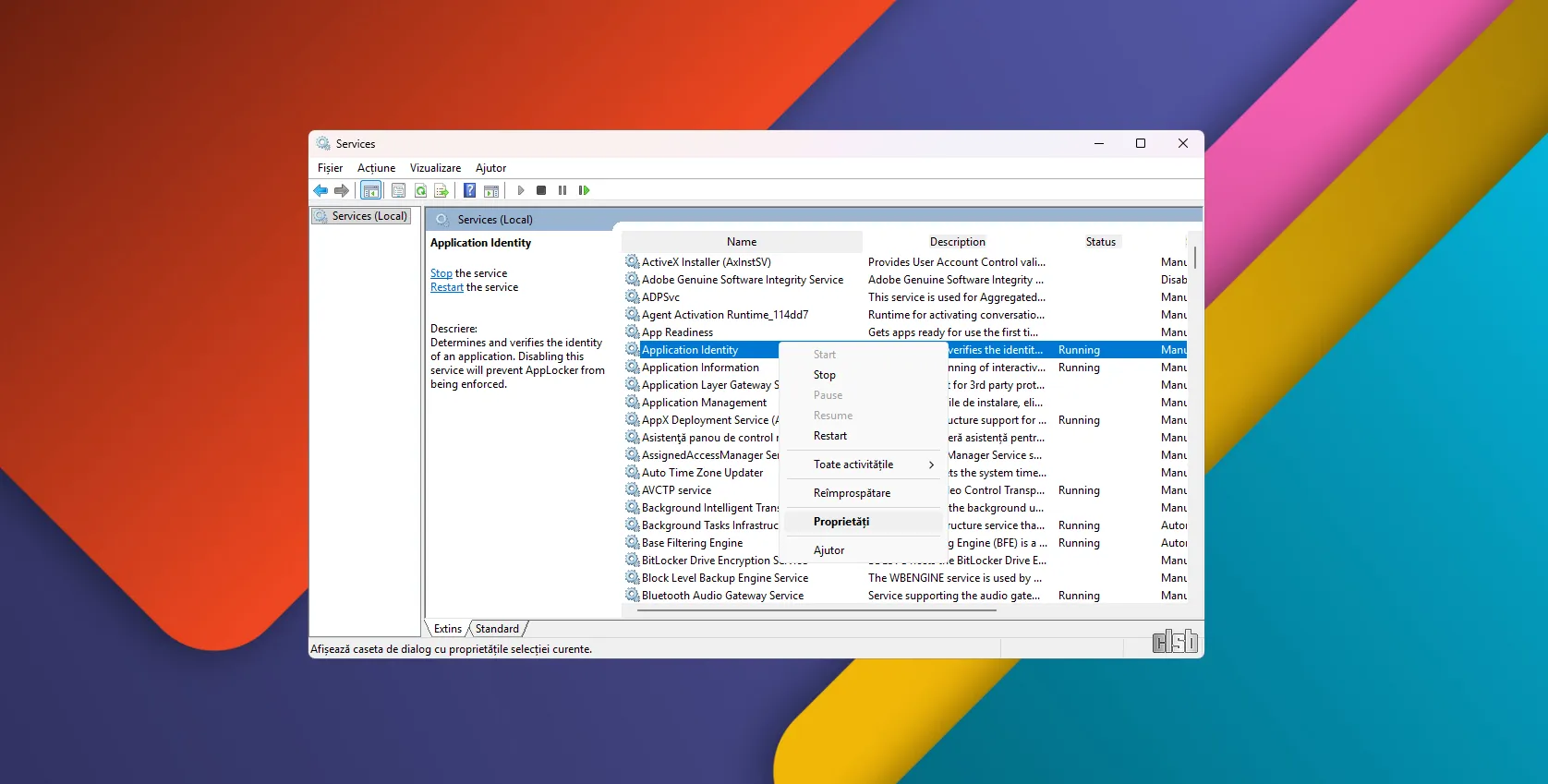
Task: Click the gear icon beside Bluetooth Audio Gateway Service
Action: [x=632, y=595]
